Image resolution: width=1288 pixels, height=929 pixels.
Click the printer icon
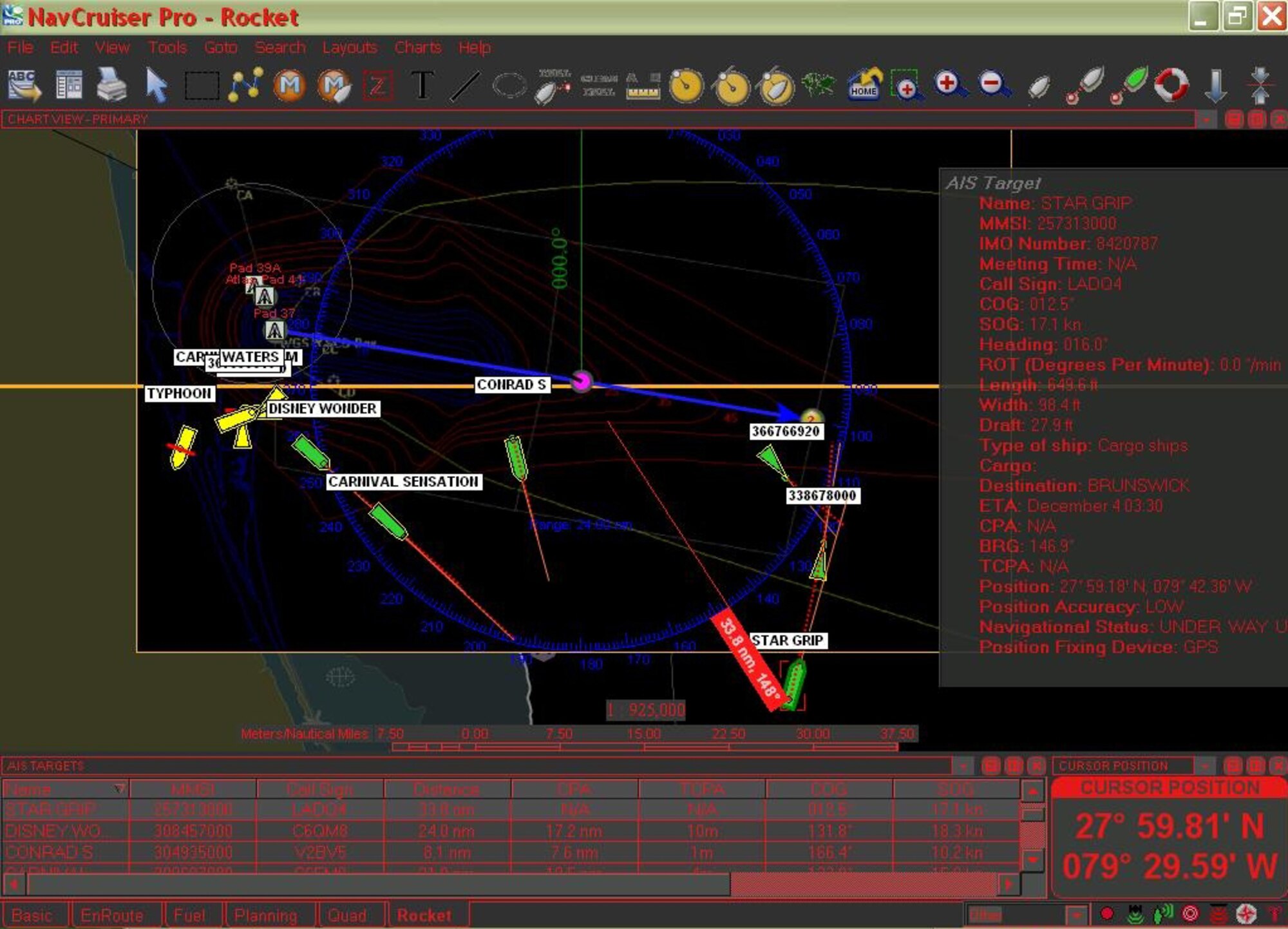[x=111, y=85]
